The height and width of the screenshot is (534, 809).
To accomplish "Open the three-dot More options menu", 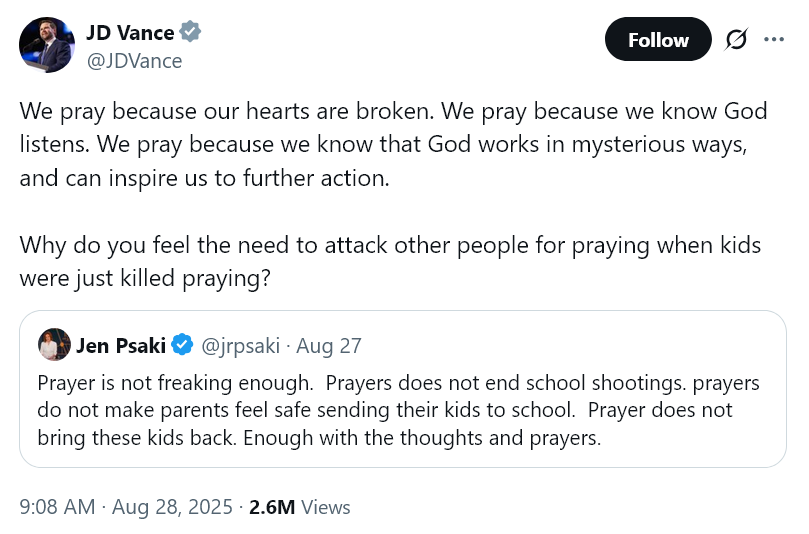I will point(774,40).
